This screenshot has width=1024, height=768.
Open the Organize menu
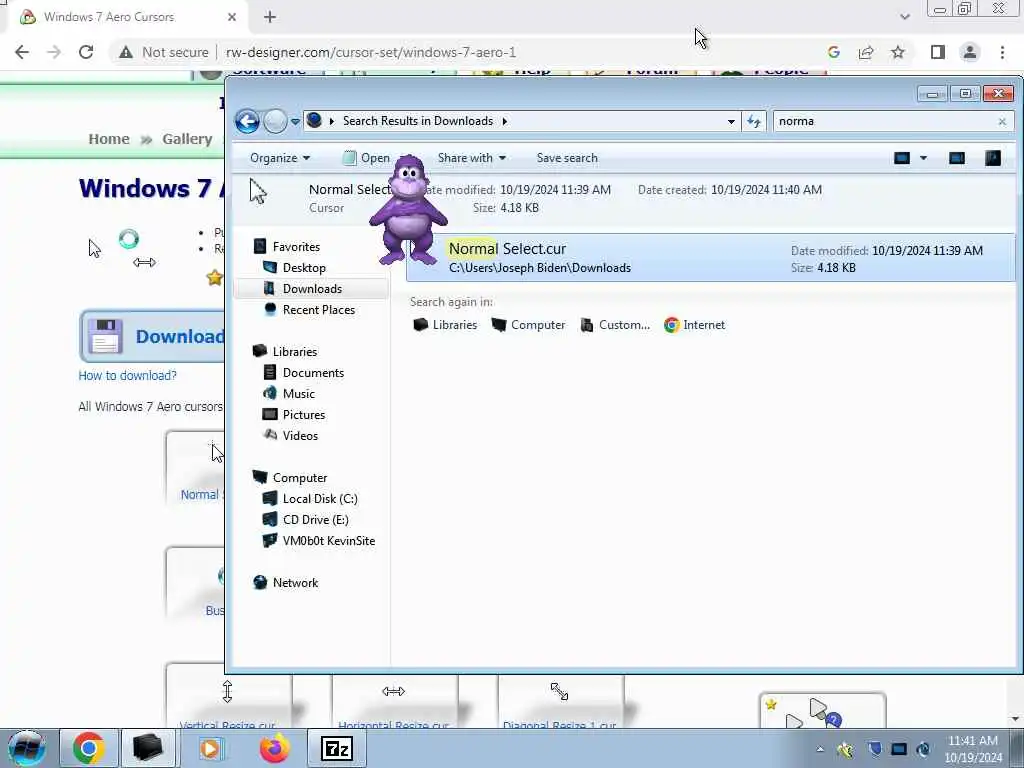(x=280, y=158)
